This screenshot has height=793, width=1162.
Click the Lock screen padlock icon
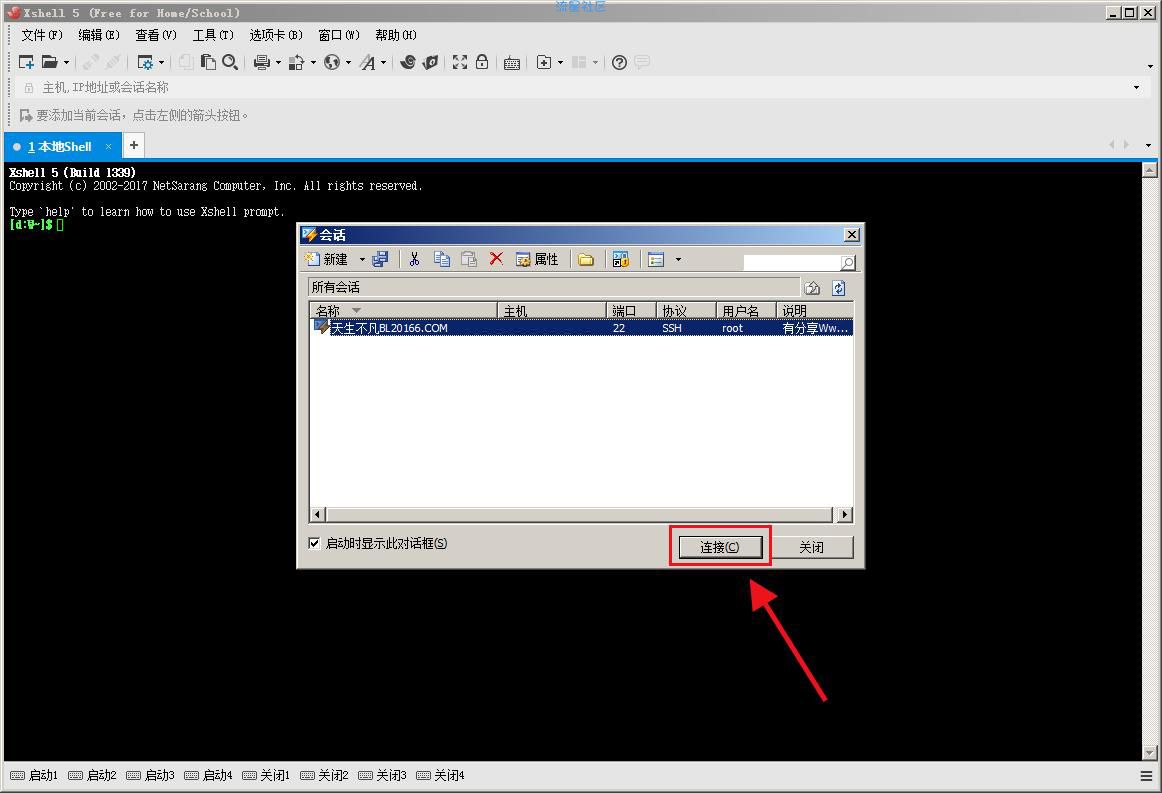[x=482, y=62]
